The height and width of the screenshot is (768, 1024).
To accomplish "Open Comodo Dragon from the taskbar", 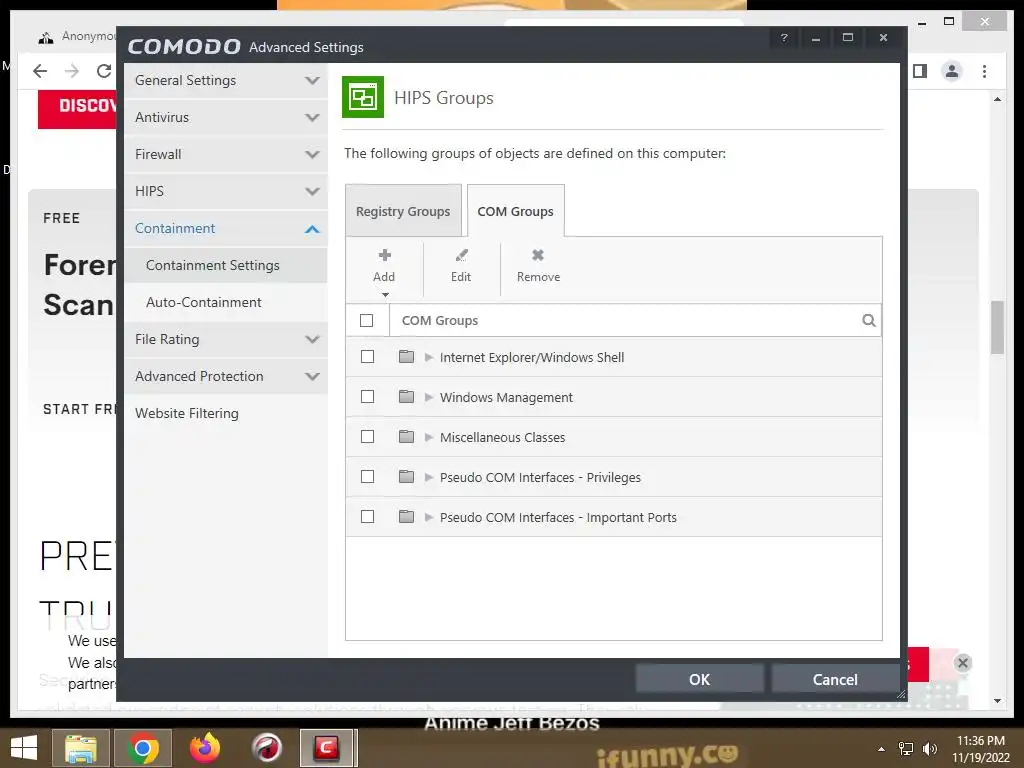I will click(266, 748).
